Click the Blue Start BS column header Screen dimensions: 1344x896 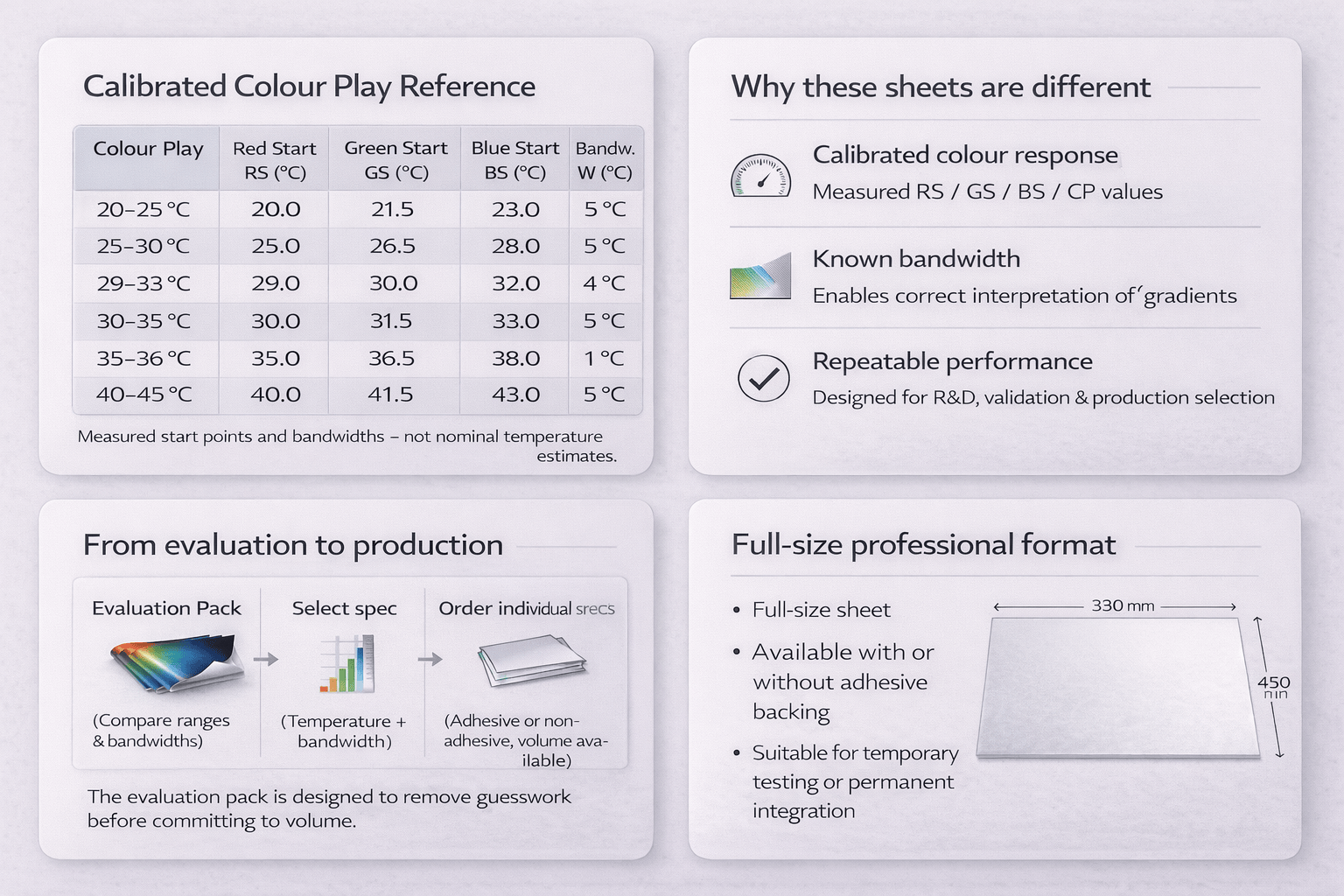click(x=514, y=160)
